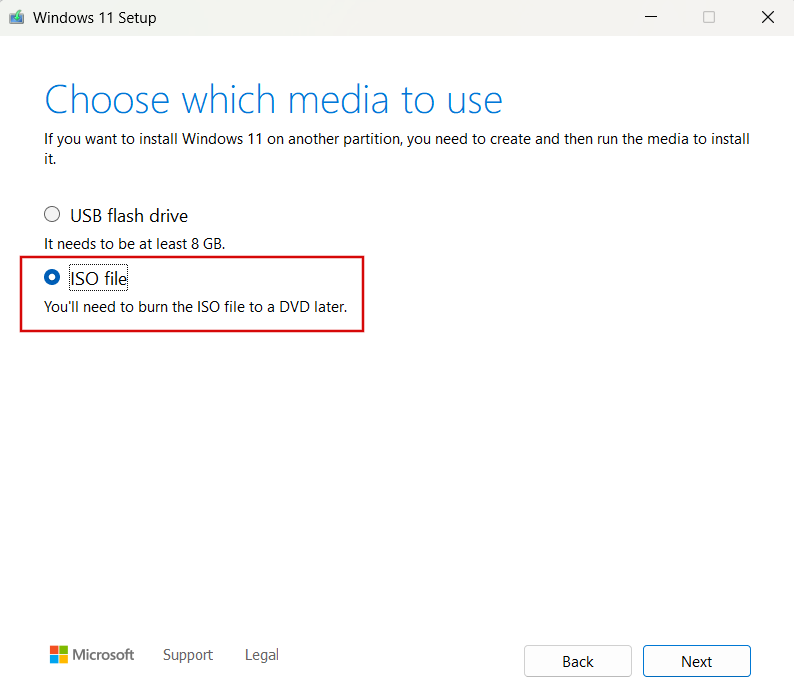The height and width of the screenshot is (678, 794).
Task: Click the disabled maximize button
Action: pyautogui.click(x=709, y=17)
